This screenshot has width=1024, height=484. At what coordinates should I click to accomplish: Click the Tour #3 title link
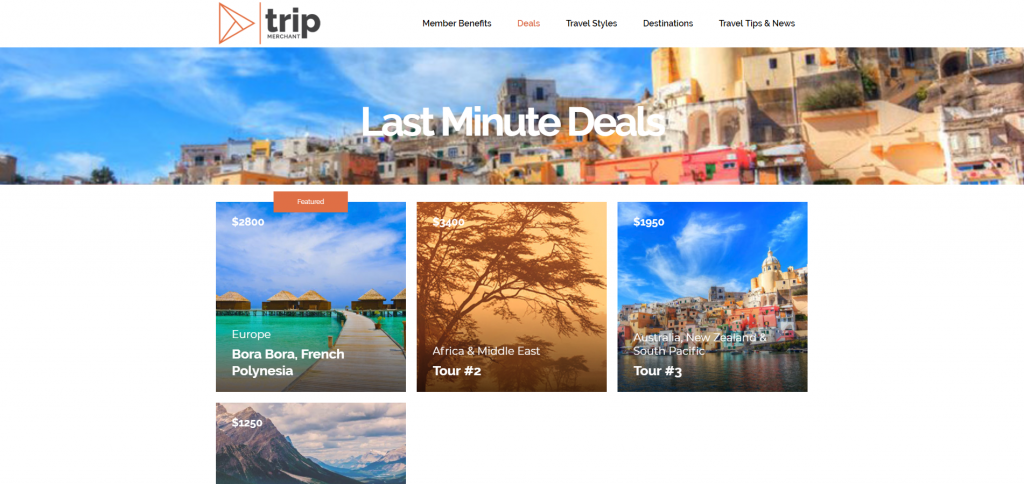tap(657, 371)
